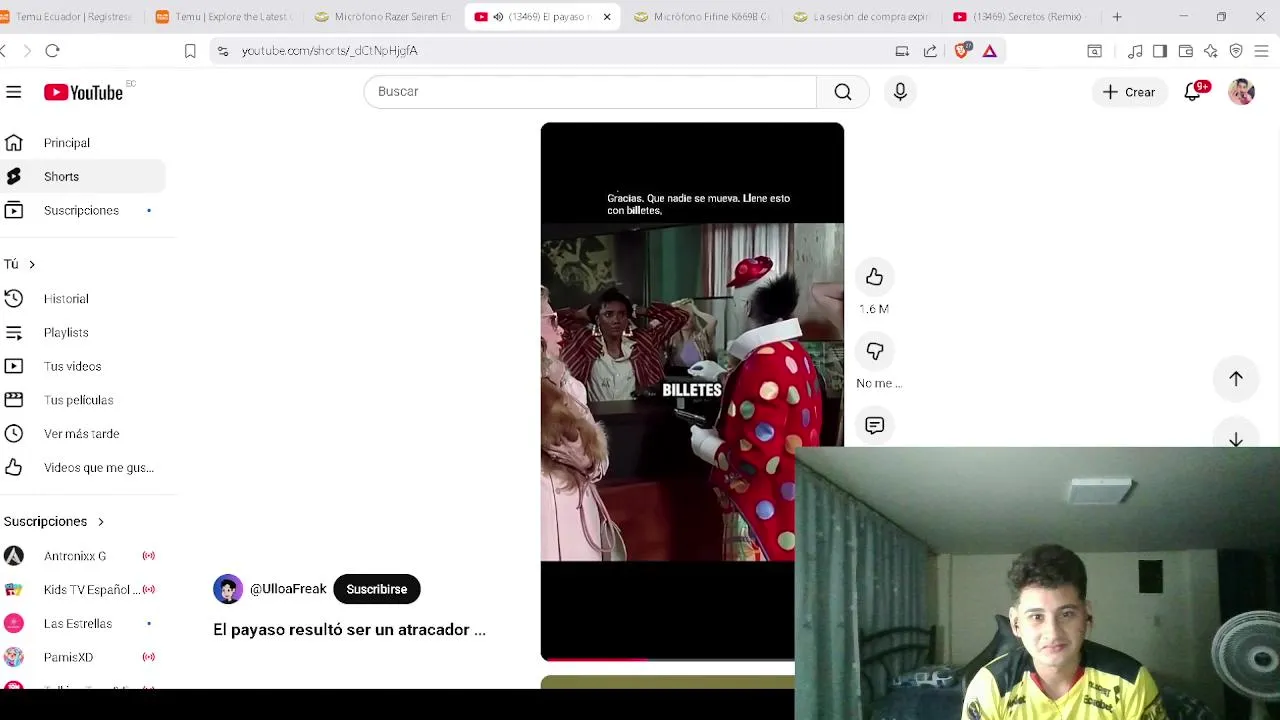Viewport: 1280px width, 720px height.
Task: Open Kids TV Español subscription channel
Action: (83, 590)
